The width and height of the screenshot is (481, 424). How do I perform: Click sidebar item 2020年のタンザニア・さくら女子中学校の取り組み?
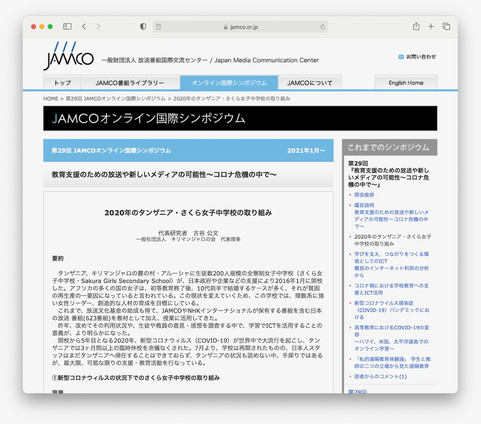point(392,240)
